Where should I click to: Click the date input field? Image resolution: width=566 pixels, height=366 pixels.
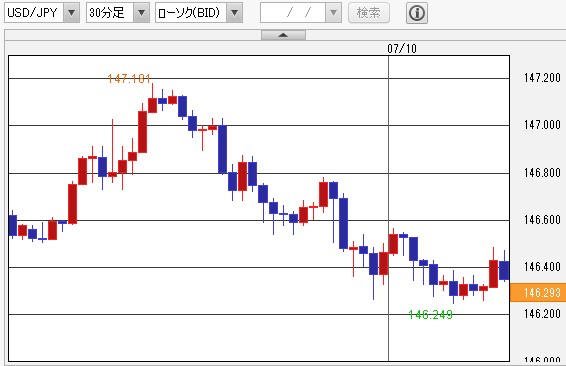pos(293,13)
